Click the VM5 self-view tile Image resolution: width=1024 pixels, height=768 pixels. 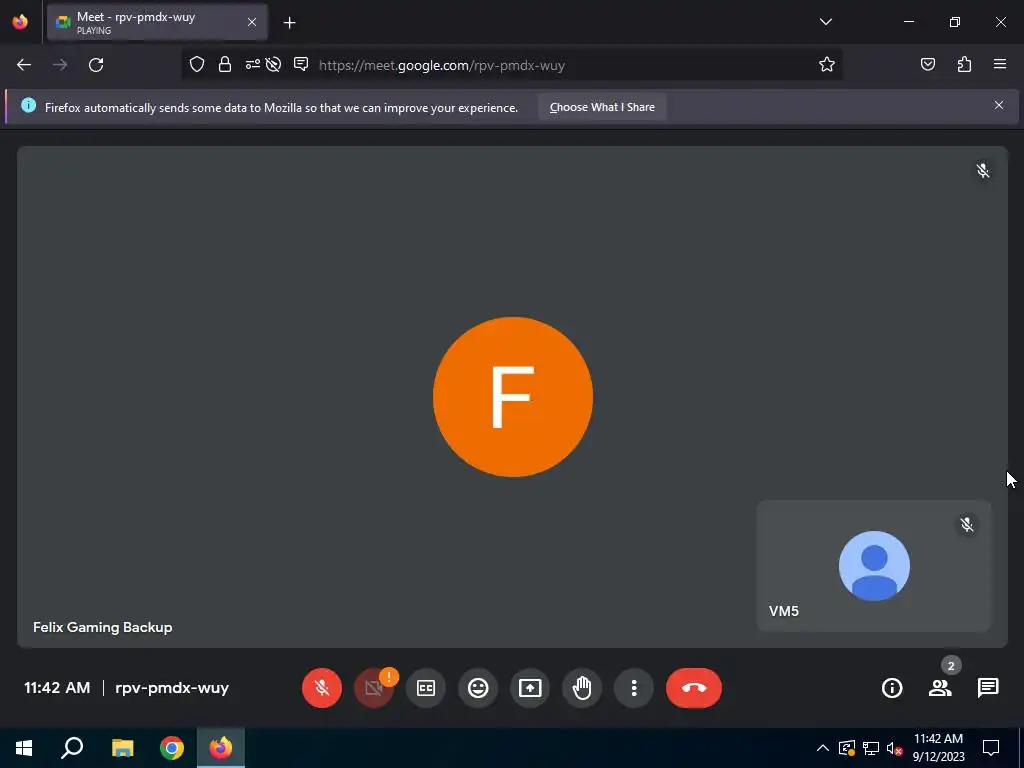[874, 566]
